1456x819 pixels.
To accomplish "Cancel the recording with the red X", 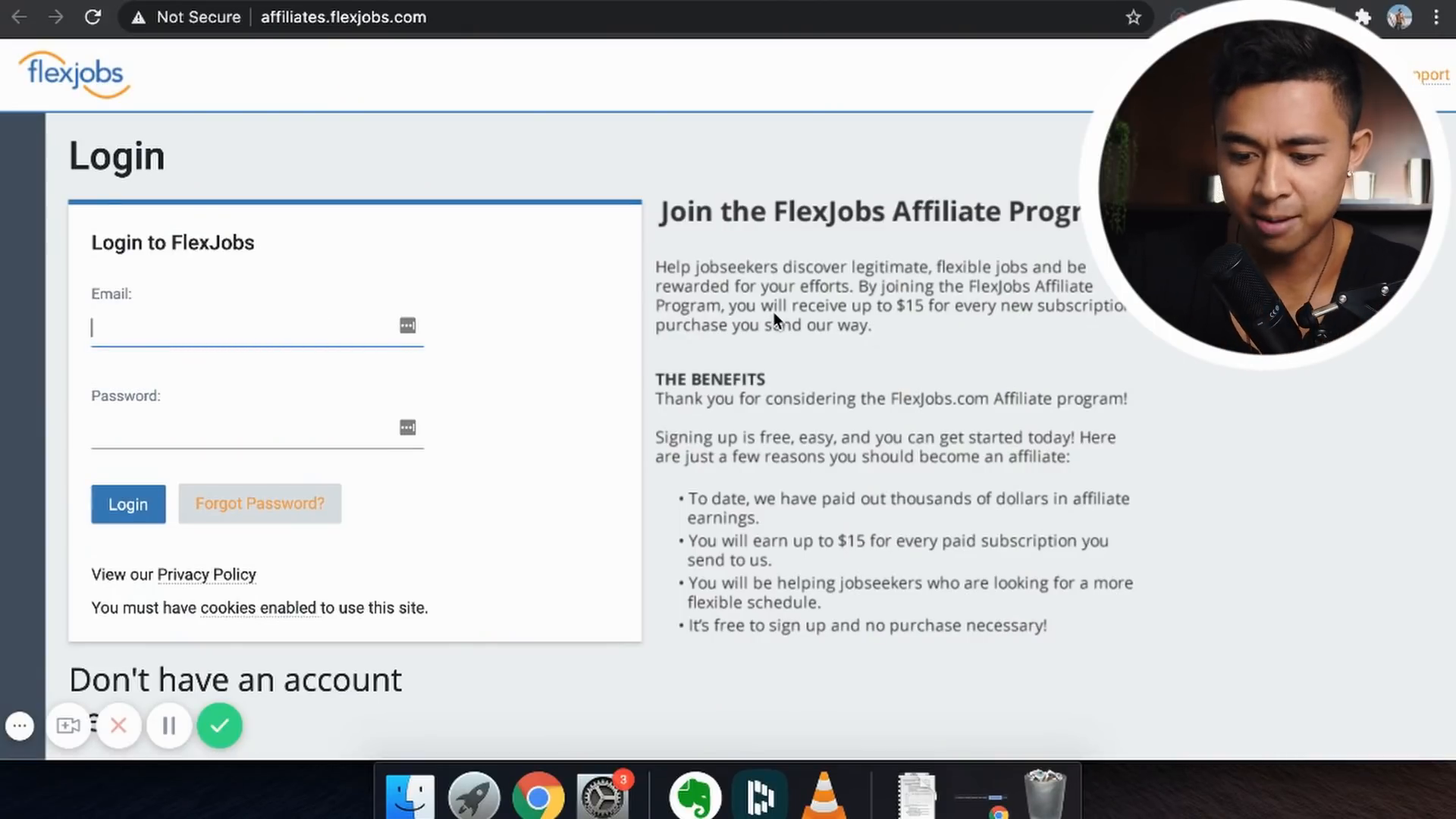I will (118, 726).
